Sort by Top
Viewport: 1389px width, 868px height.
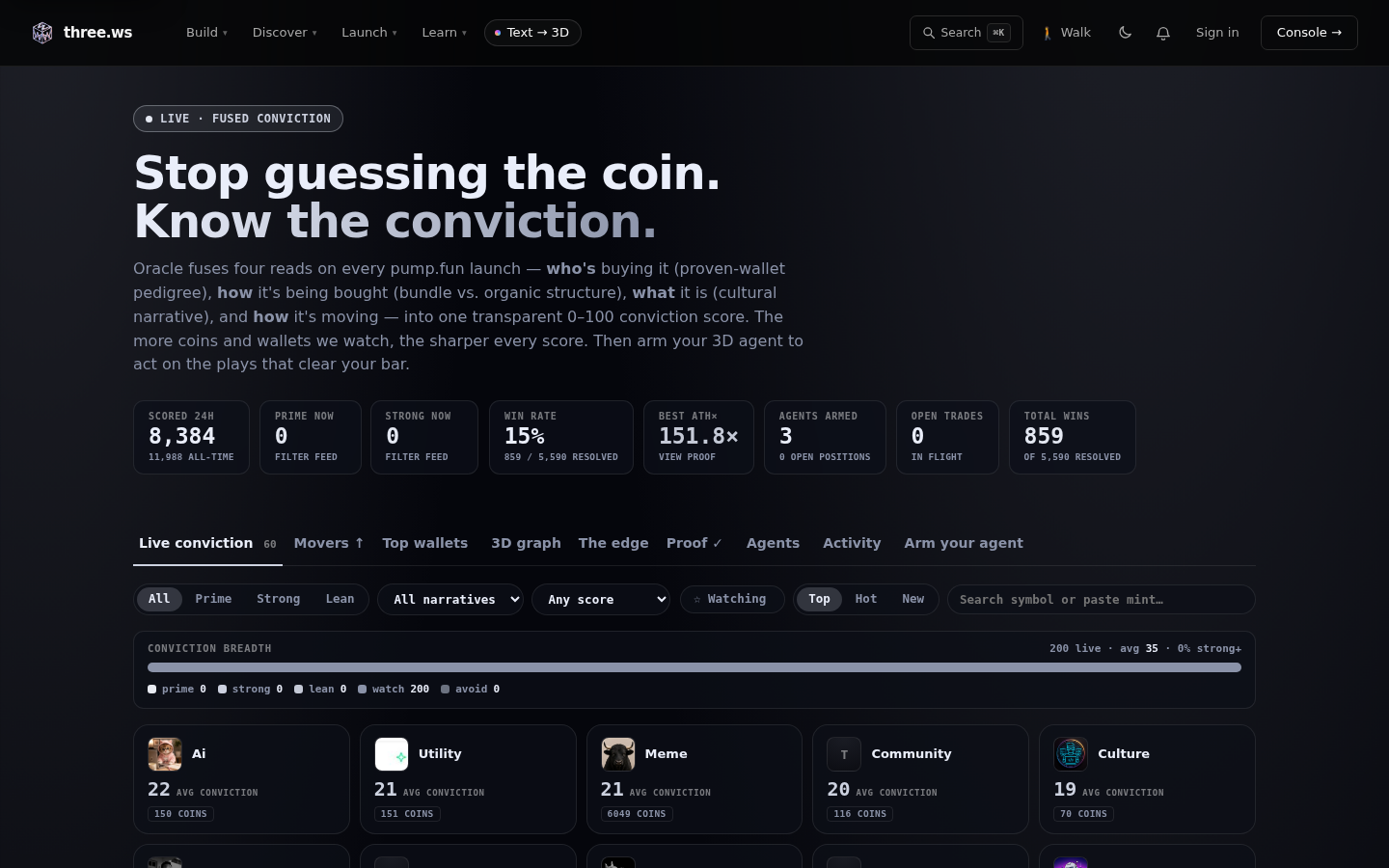pyautogui.click(x=819, y=599)
